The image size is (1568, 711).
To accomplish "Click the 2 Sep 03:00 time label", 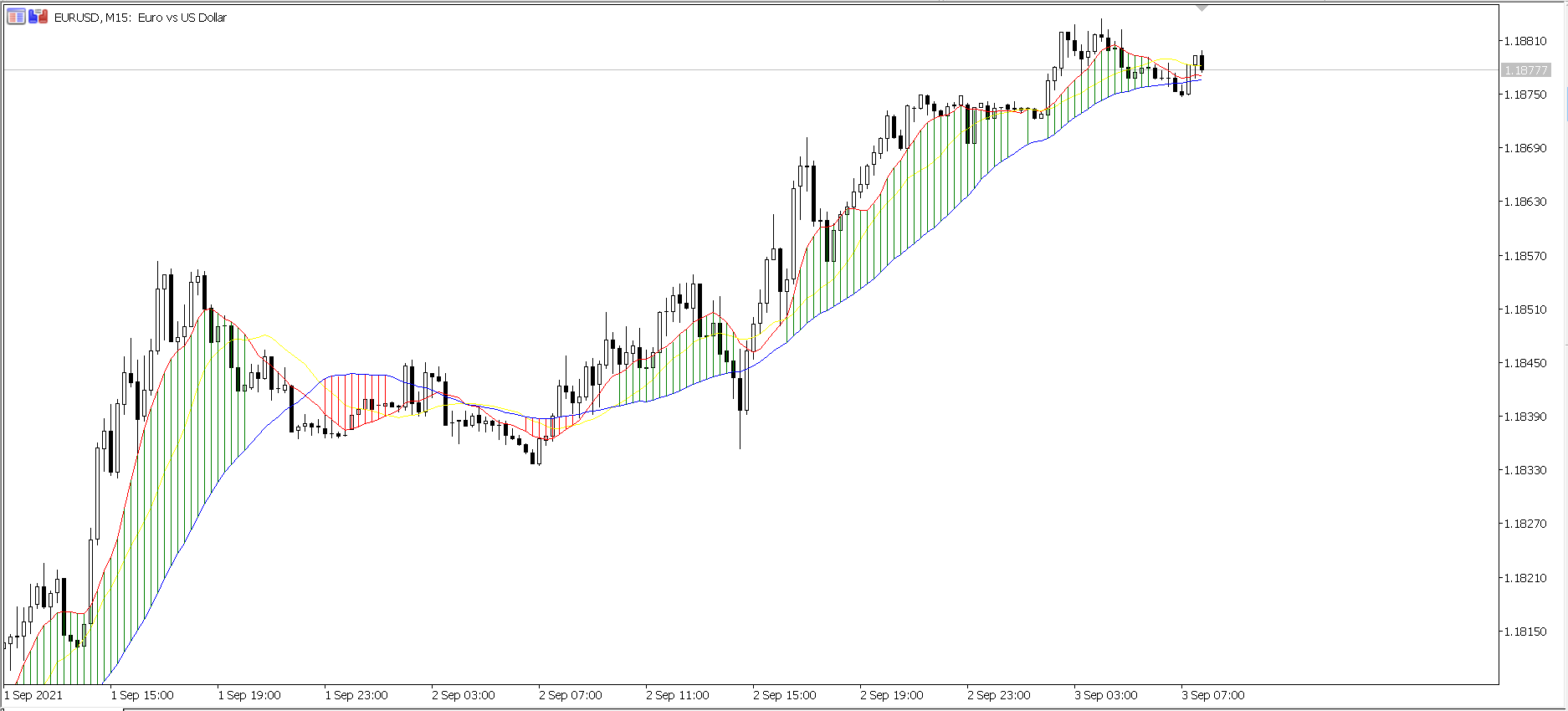I will [x=464, y=695].
